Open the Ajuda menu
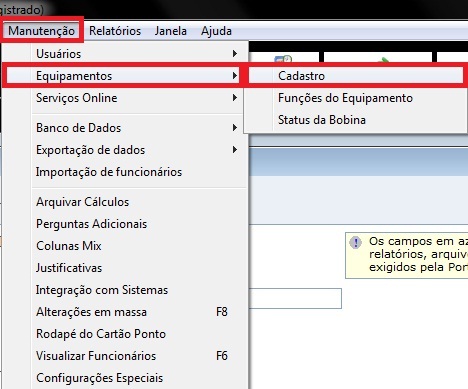The height and width of the screenshot is (389, 468). tap(216, 31)
